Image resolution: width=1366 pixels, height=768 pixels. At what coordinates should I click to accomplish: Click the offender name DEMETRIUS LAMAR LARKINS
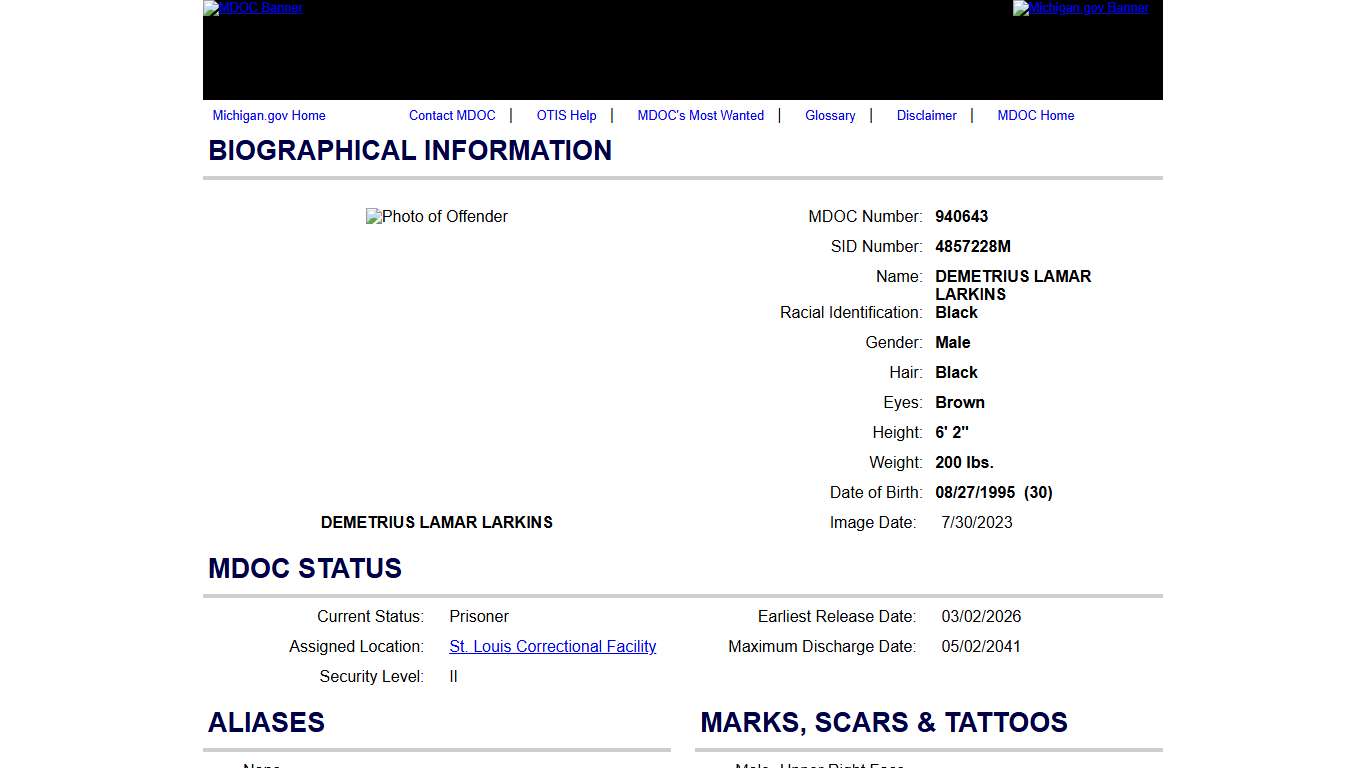pyautogui.click(x=436, y=522)
